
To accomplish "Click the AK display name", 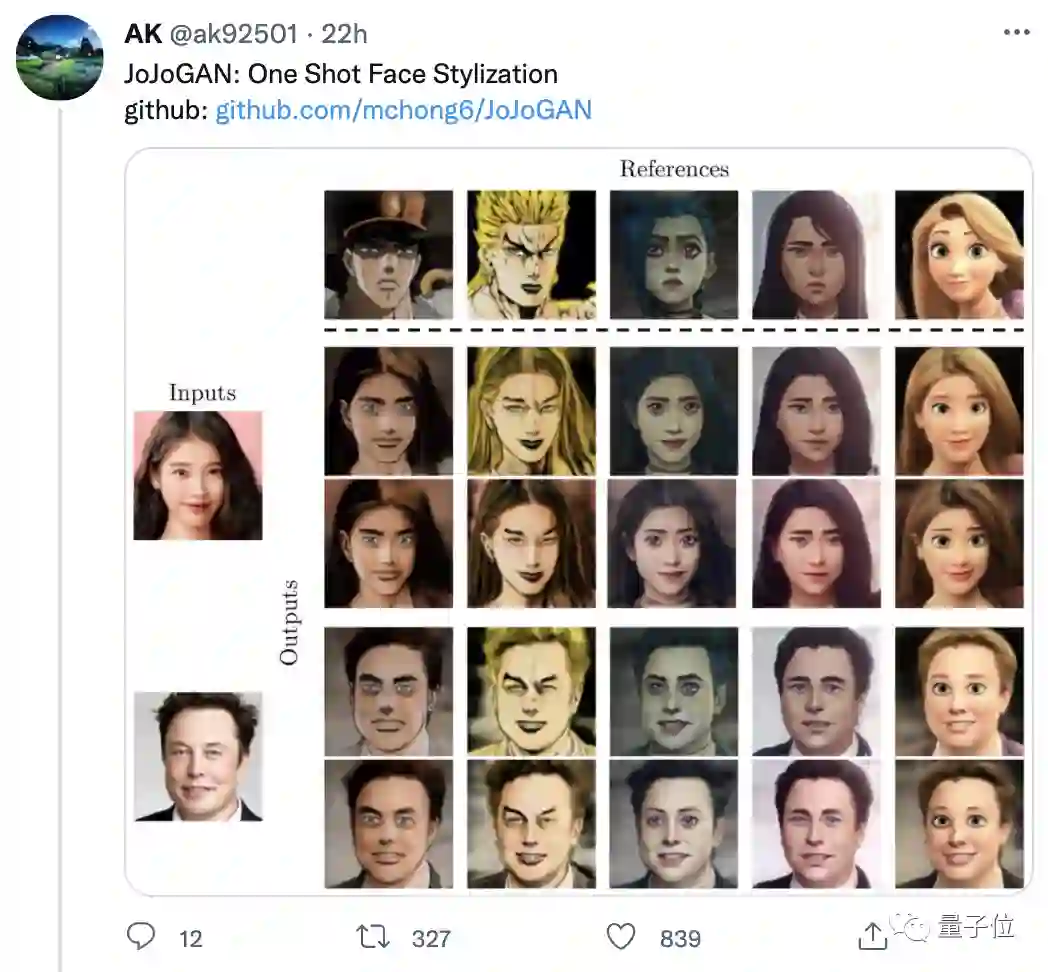I will [143, 34].
